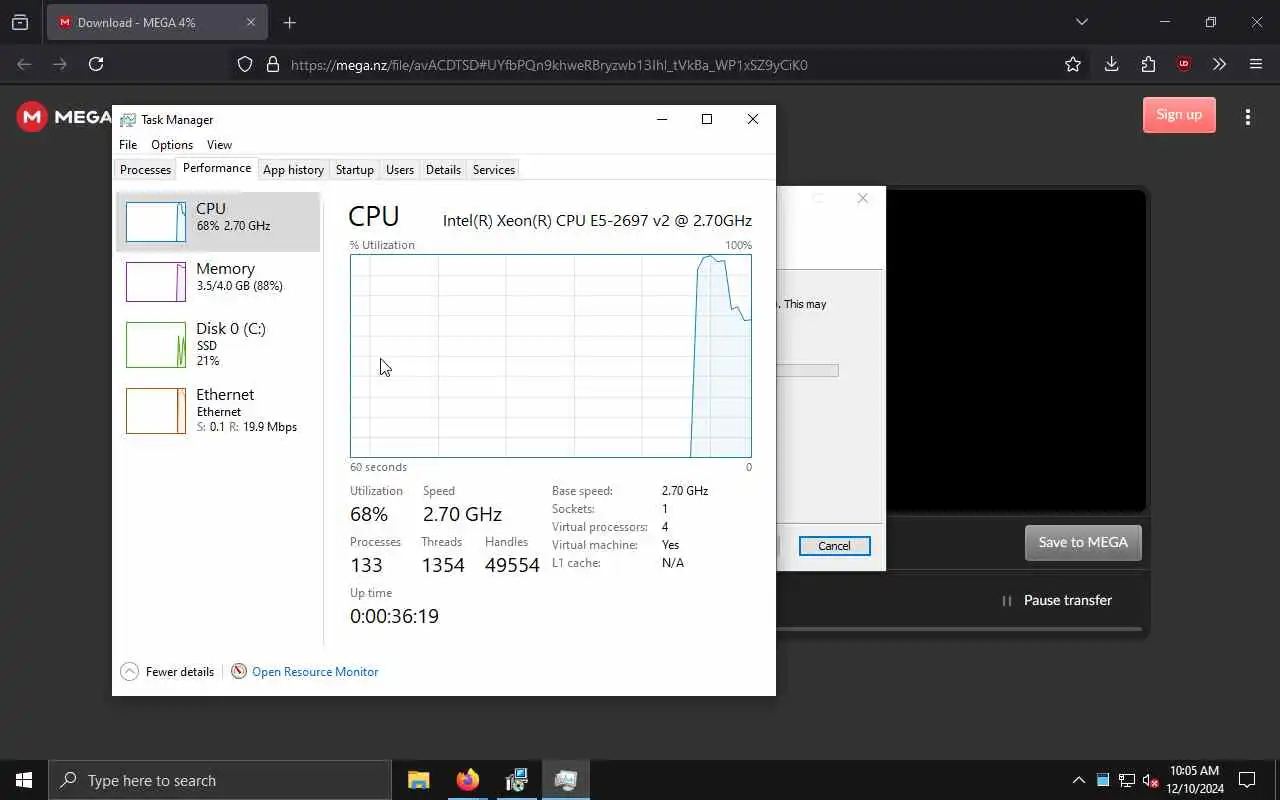1280x800 pixels.
Task: Click the Task Manager taskbar icon
Action: [566, 780]
